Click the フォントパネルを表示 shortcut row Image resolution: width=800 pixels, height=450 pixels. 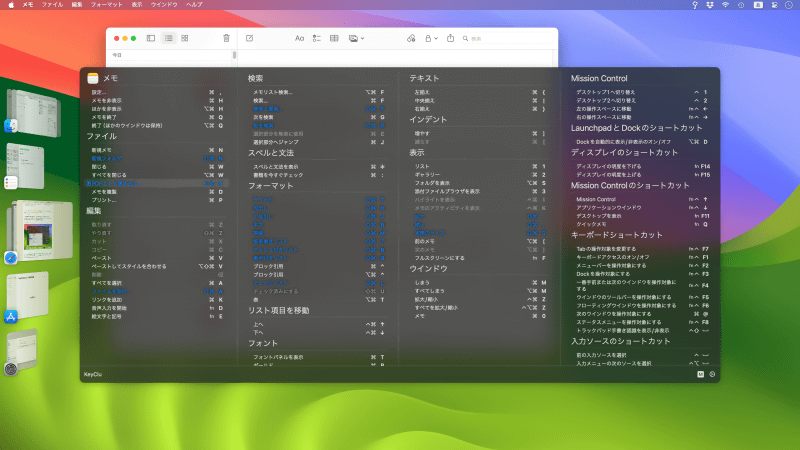tap(318, 357)
